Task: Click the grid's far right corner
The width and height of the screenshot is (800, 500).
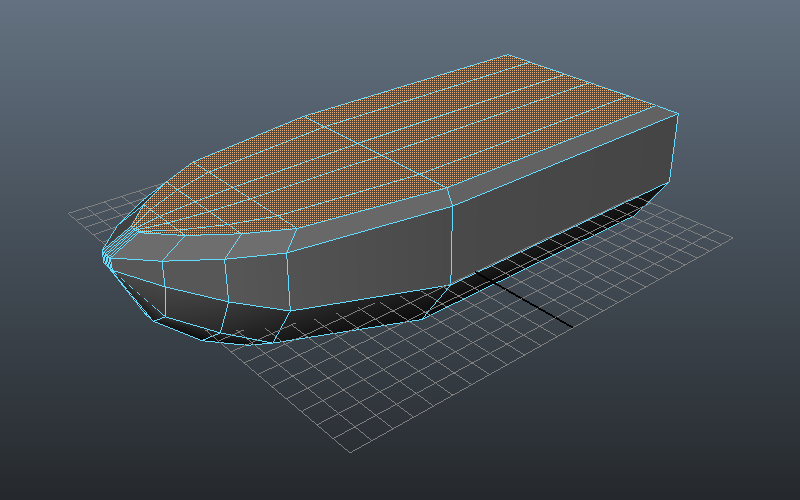Action: pos(731,239)
